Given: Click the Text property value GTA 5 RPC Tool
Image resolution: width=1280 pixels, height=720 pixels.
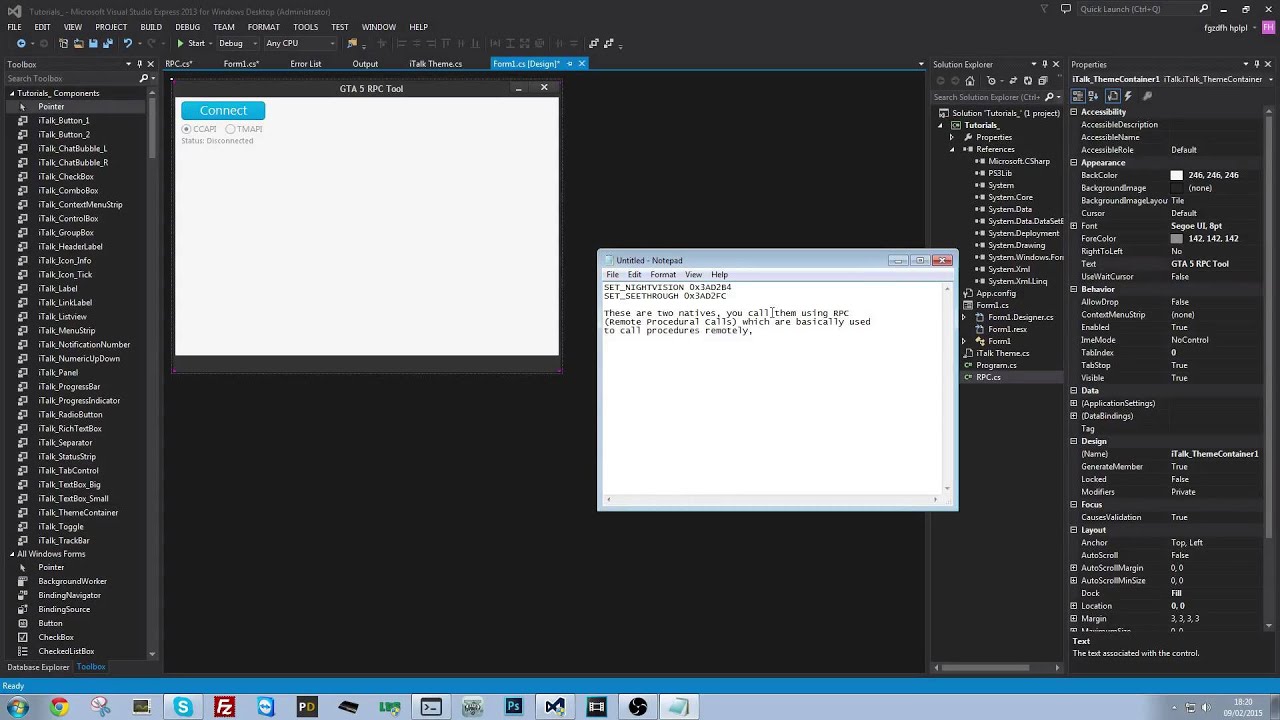Looking at the screenshot, I should 1200,264.
